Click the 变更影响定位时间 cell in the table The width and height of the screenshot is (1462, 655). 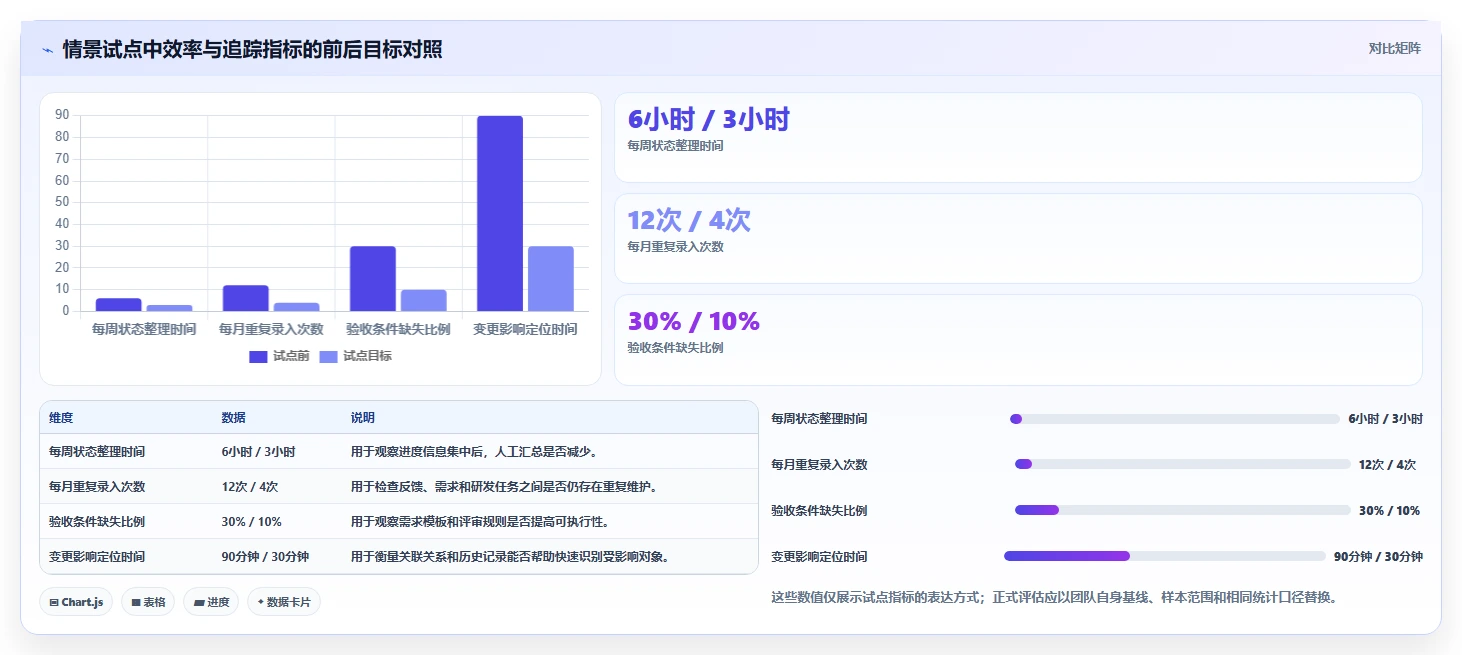point(97,557)
